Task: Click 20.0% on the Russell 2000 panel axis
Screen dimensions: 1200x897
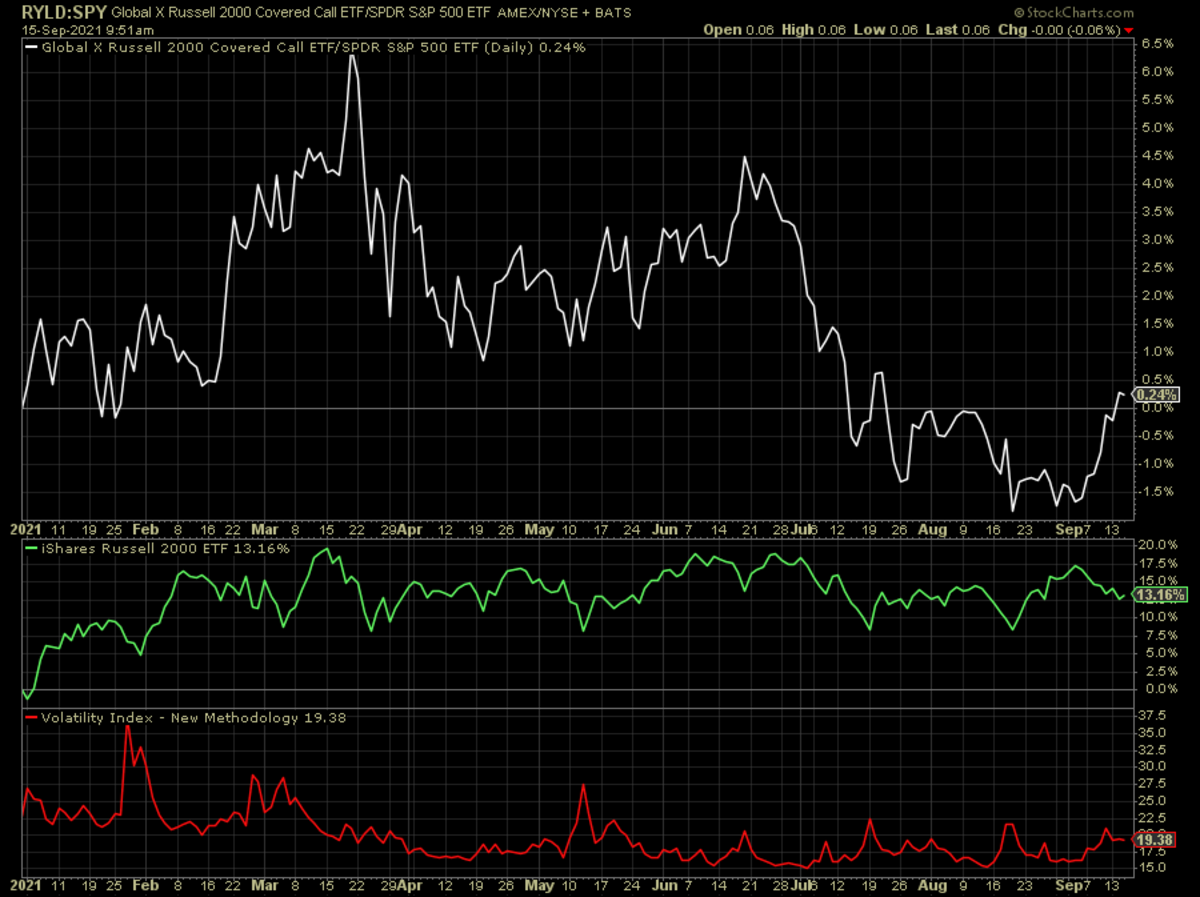Action: (x=1159, y=545)
